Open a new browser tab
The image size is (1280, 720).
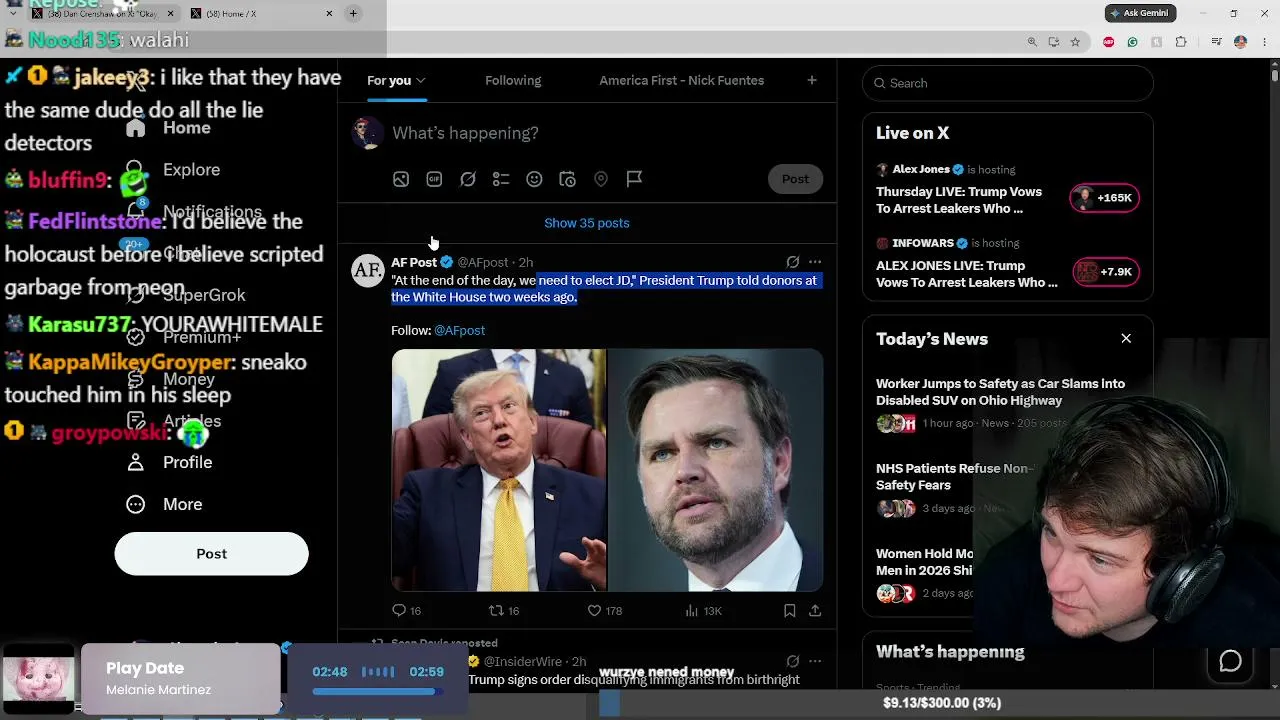(353, 13)
